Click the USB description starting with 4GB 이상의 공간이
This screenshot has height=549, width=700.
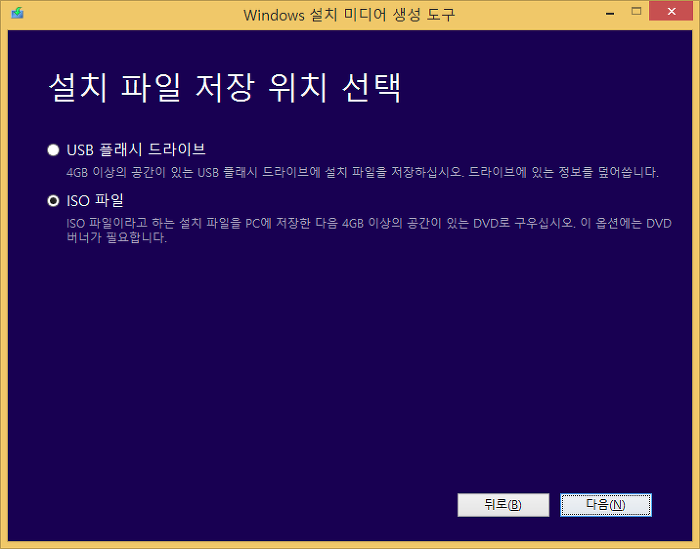(x=362, y=172)
